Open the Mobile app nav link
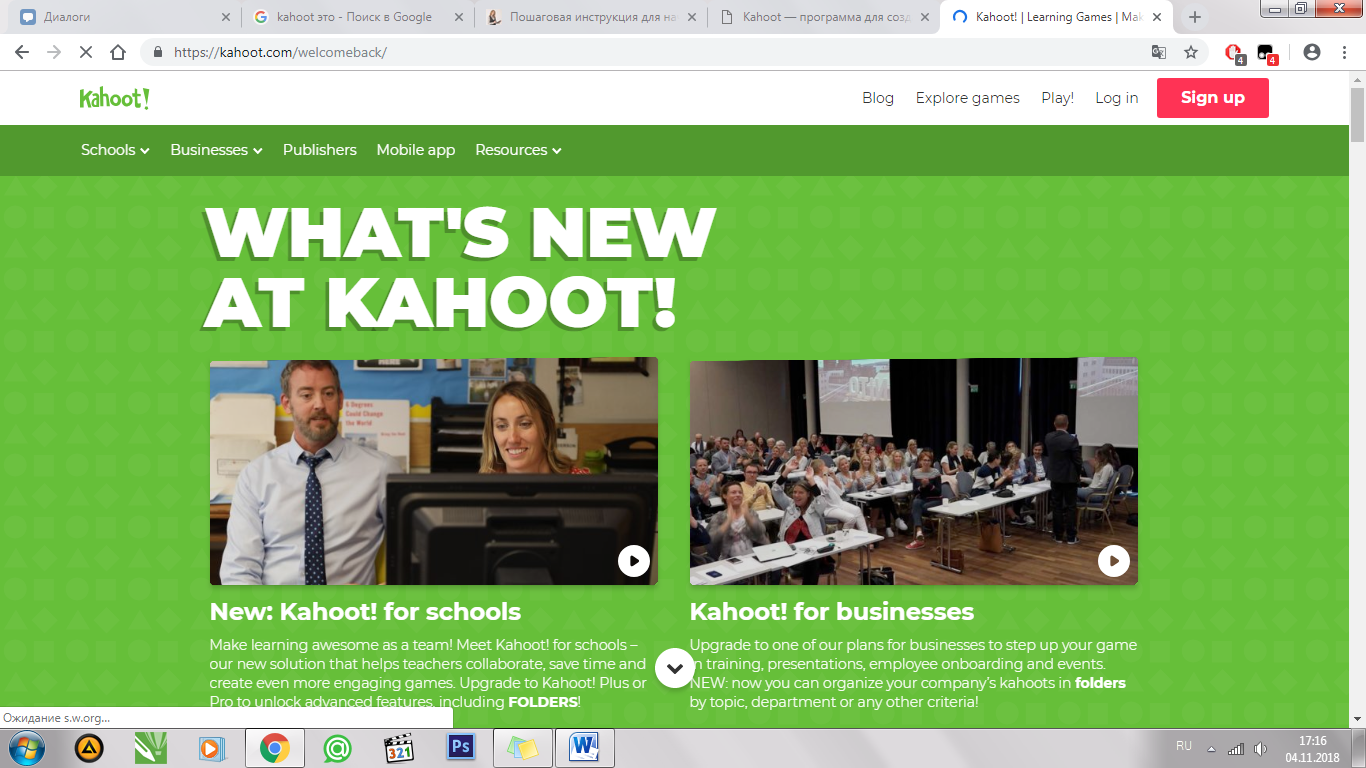The image size is (1366, 768). pos(416,150)
